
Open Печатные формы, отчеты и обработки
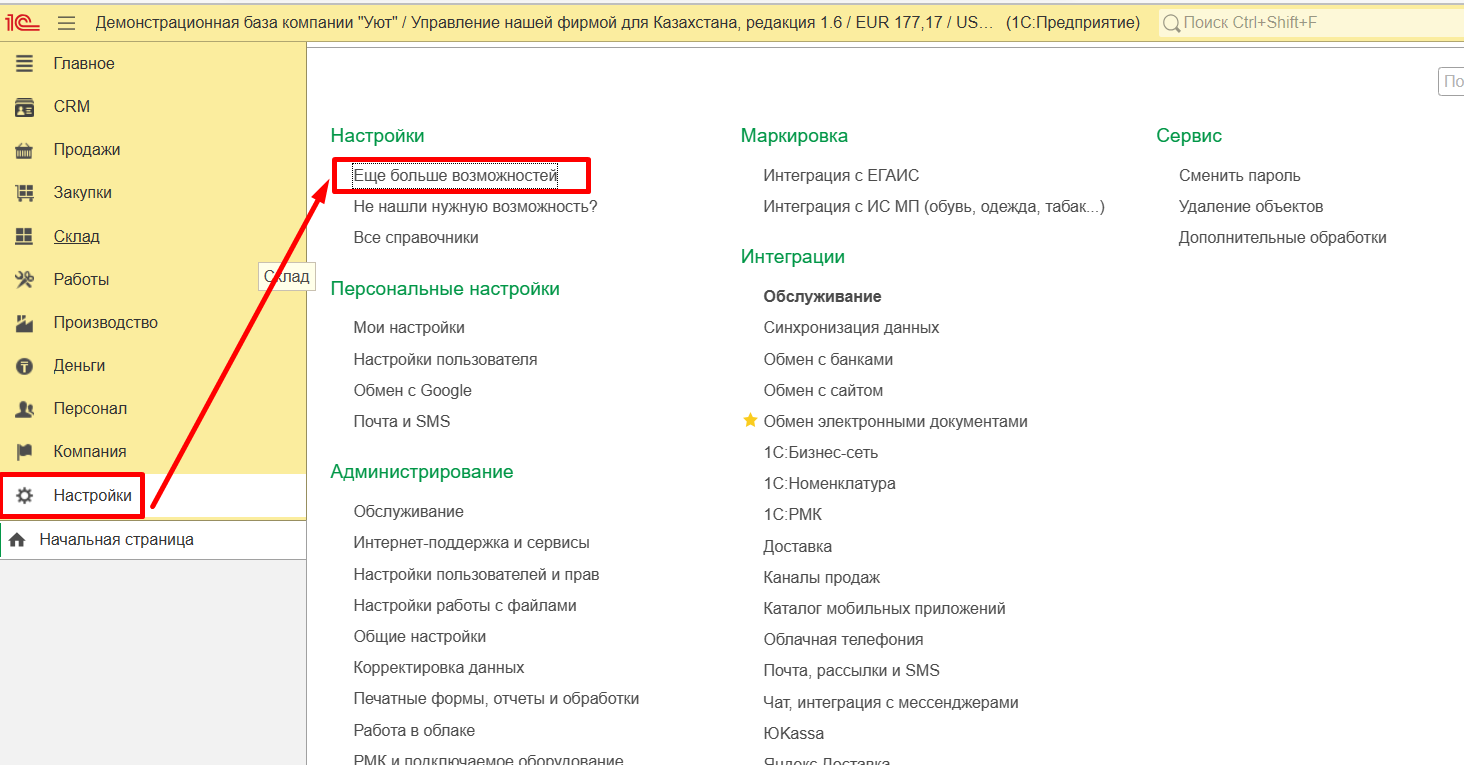[x=496, y=699]
